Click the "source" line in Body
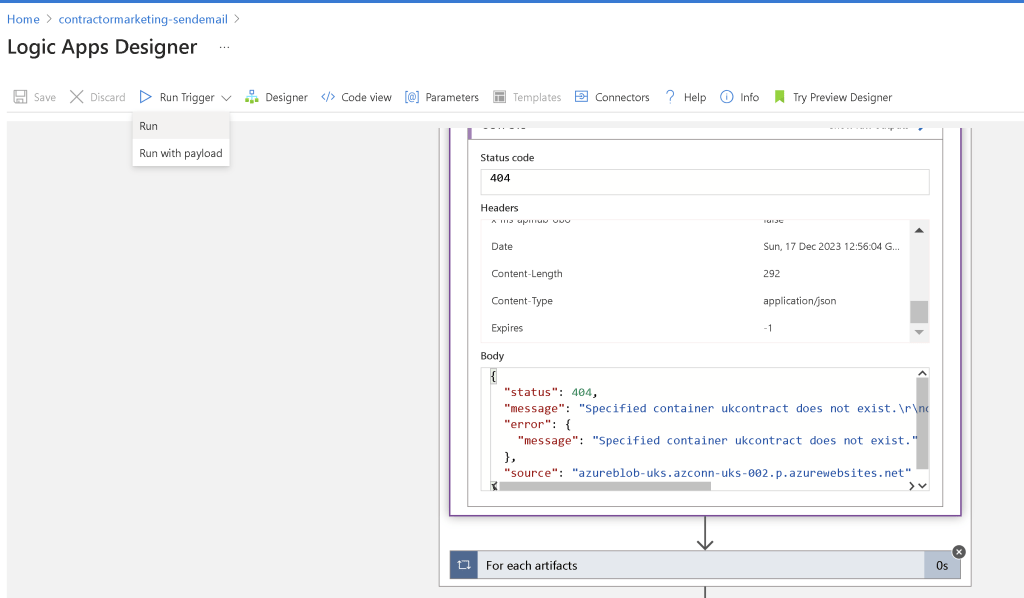The width and height of the screenshot is (1024, 598). [707, 473]
